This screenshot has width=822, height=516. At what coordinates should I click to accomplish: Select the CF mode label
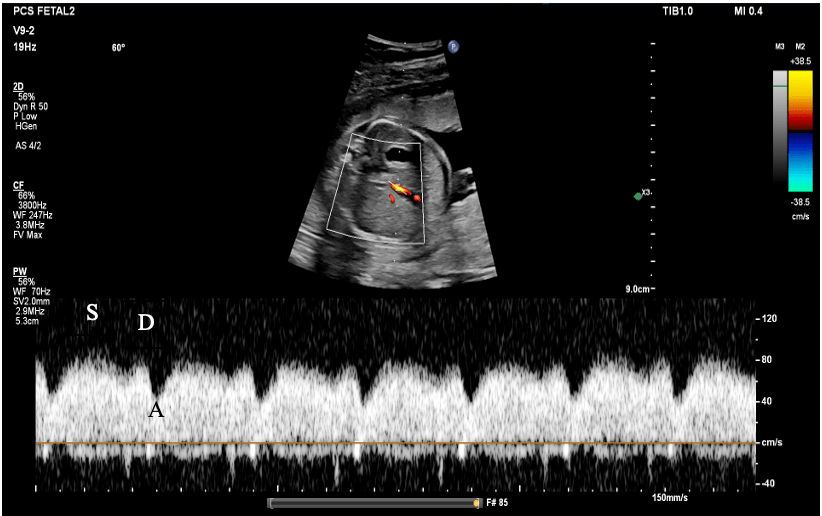[18, 185]
